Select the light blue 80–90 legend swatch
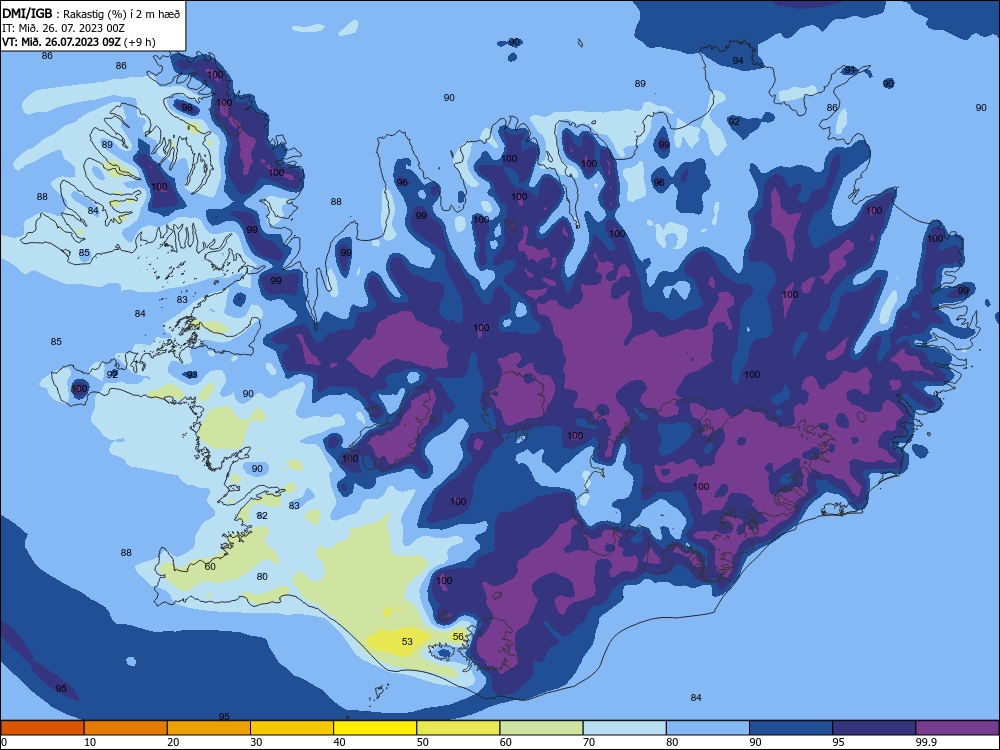1000x750 pixels. [708, 728]
